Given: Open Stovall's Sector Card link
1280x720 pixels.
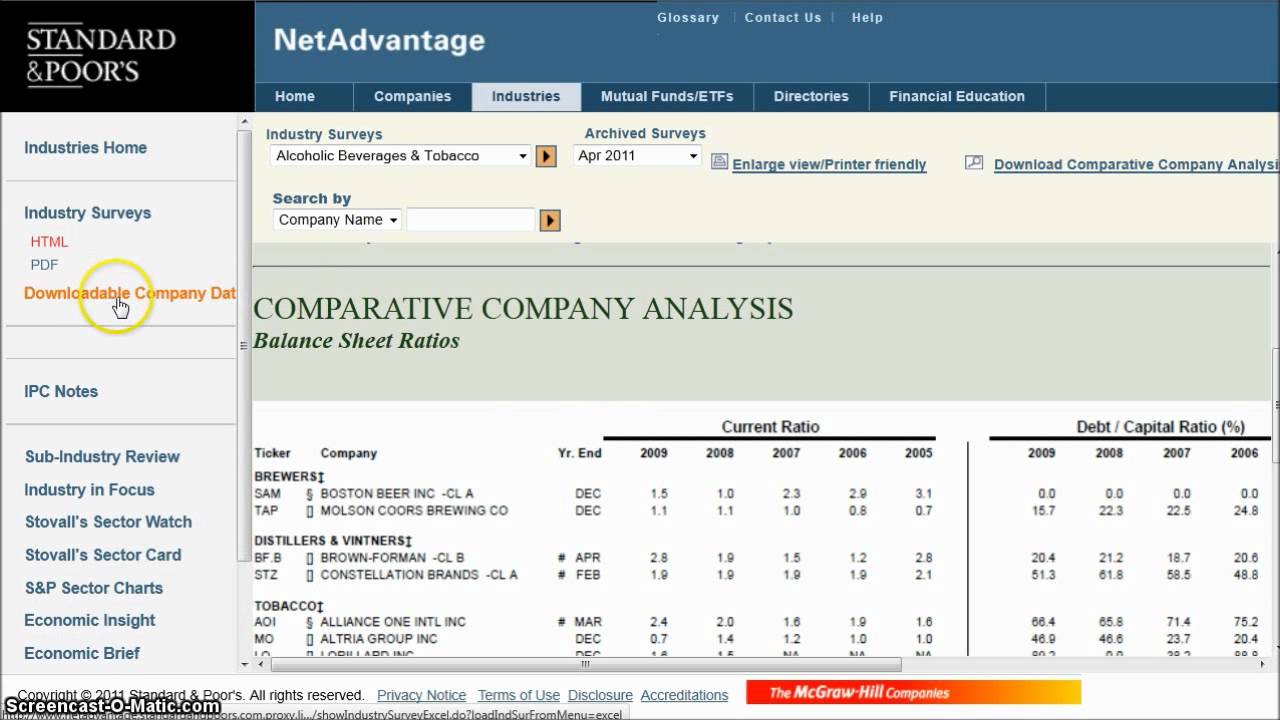Looking at the screenshot, I should click(x=103, y=555).
